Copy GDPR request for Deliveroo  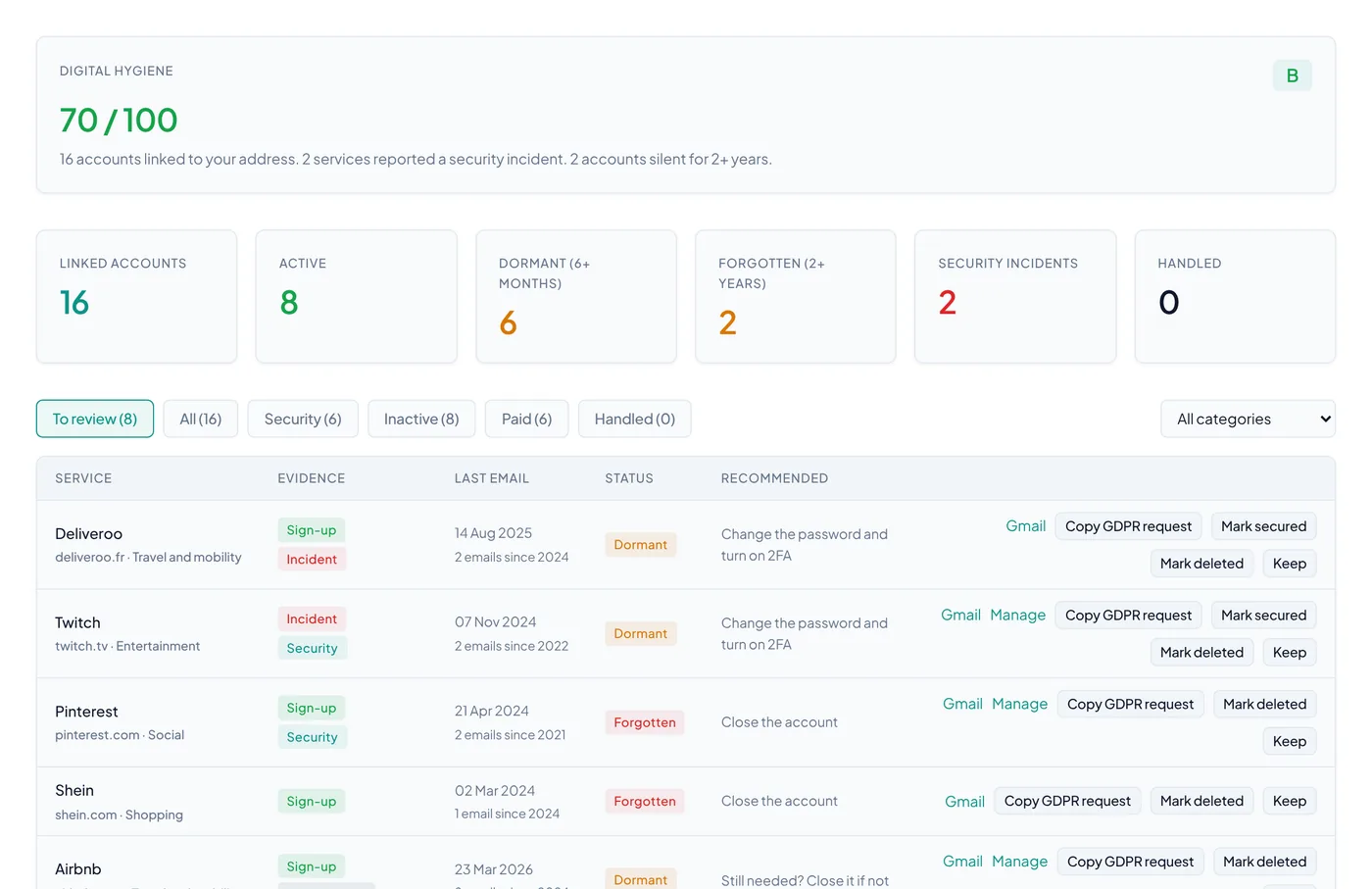[1129, 526]
